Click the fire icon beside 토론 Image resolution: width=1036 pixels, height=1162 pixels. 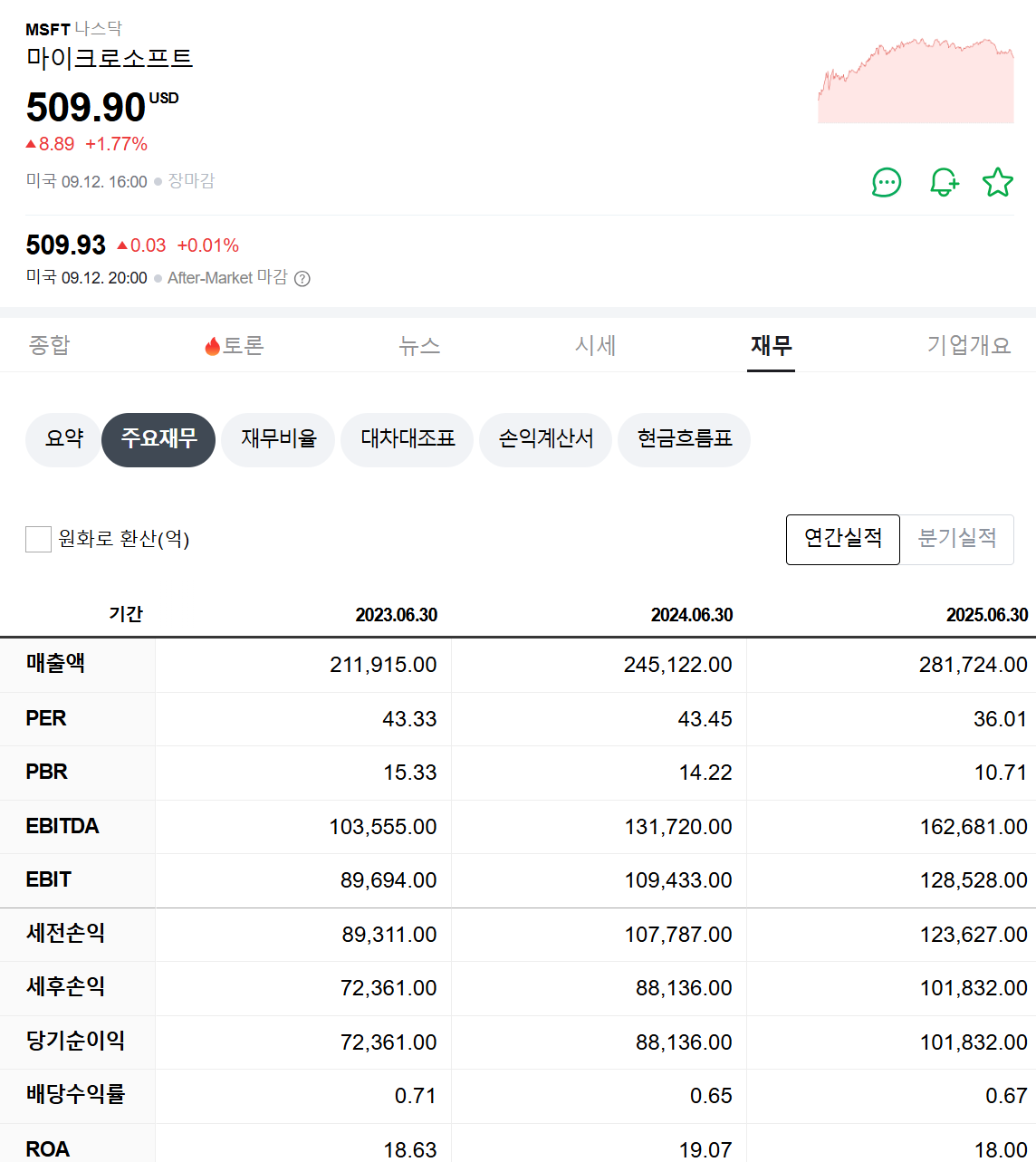pos(213,346)
